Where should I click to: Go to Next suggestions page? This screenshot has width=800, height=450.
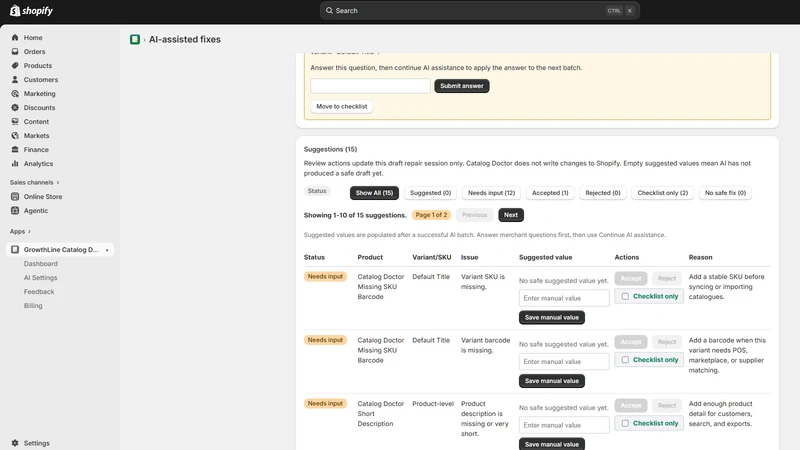[511, 215]
